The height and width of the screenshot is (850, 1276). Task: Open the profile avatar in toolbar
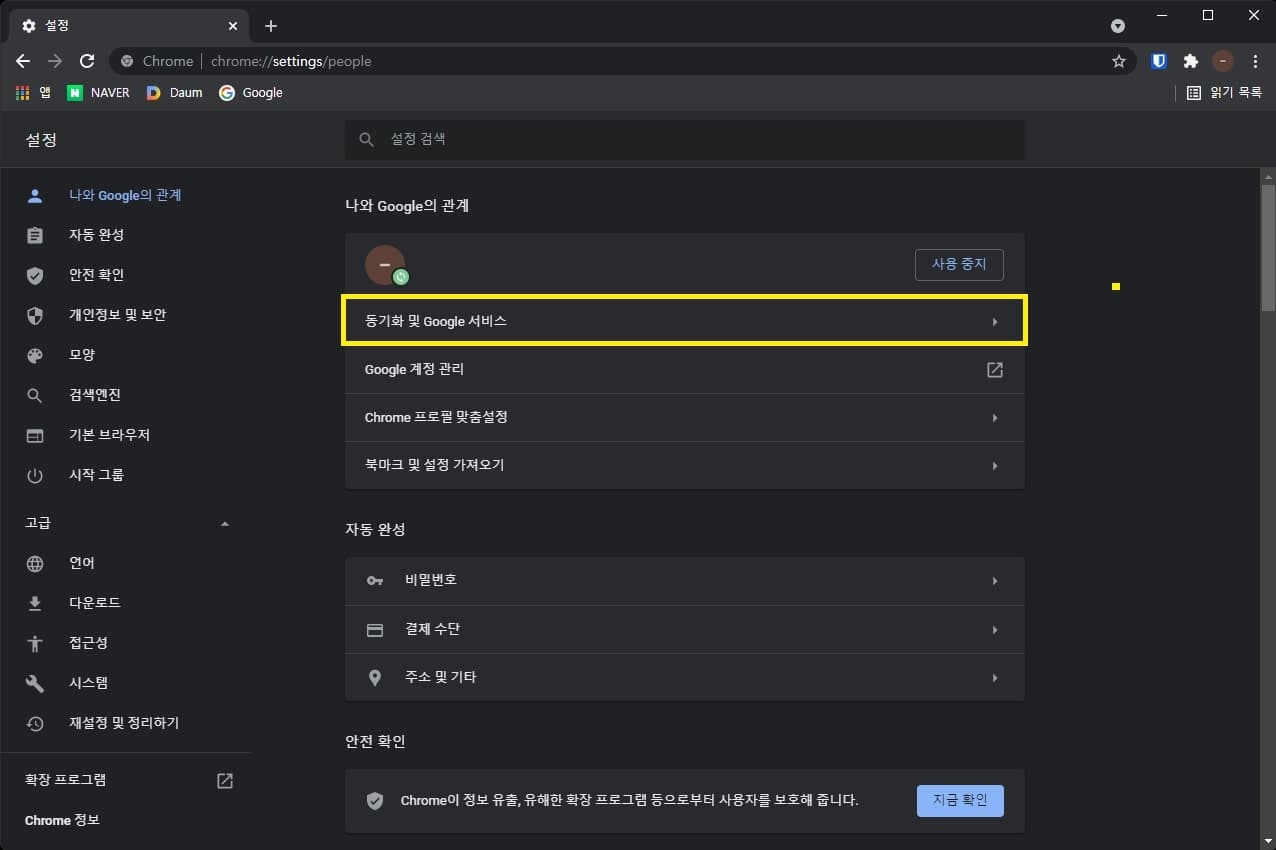1223,61
